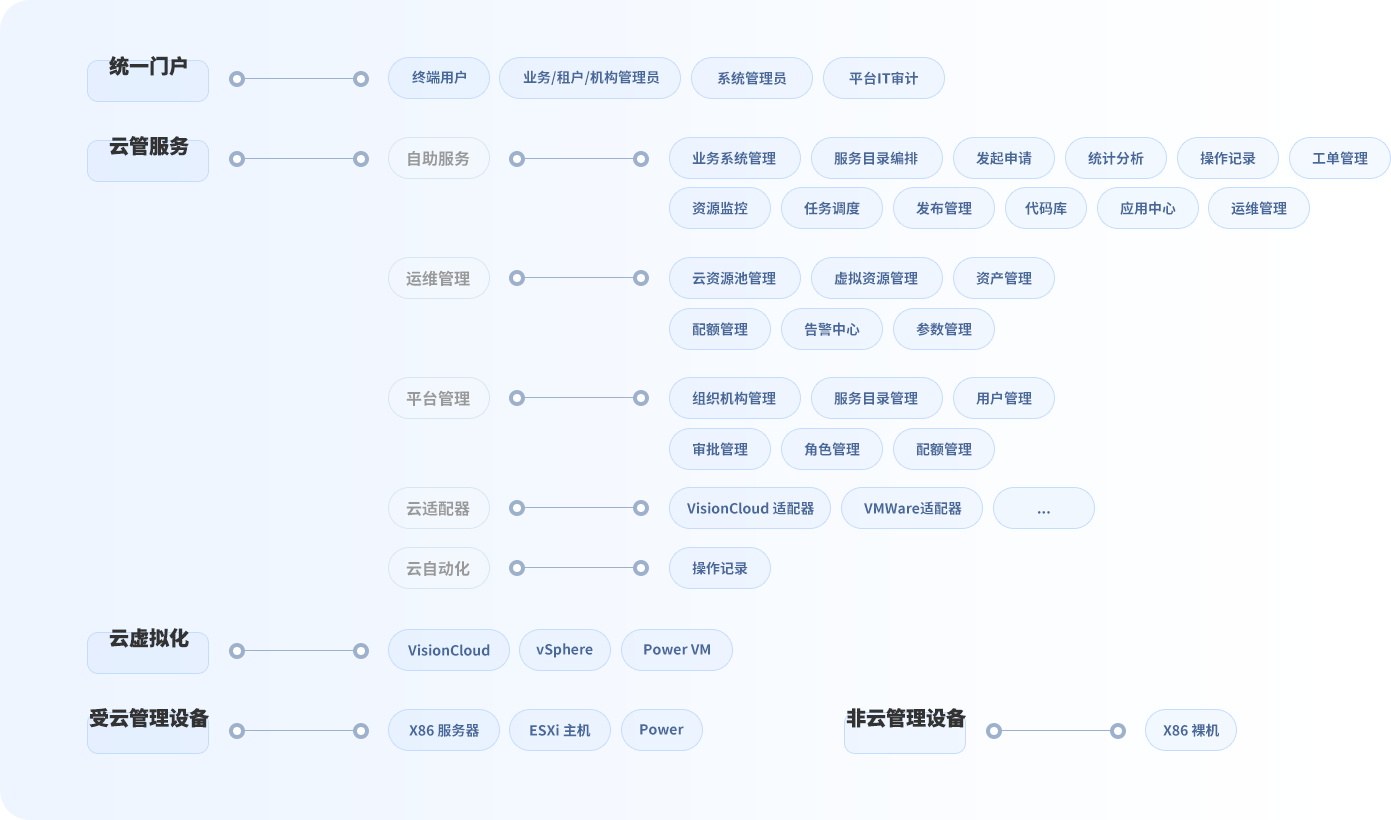The image size is (1391, 820).
Task: Open the 审批管理 pill
Action: pyautogui.click(x=720, y=449)
